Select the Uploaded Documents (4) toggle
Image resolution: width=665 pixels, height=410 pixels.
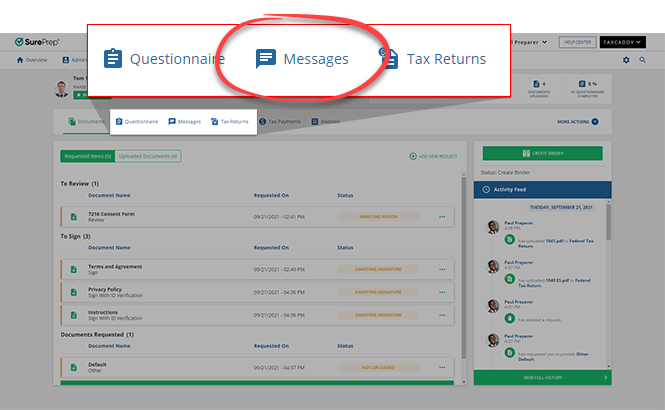coord(148,156)
